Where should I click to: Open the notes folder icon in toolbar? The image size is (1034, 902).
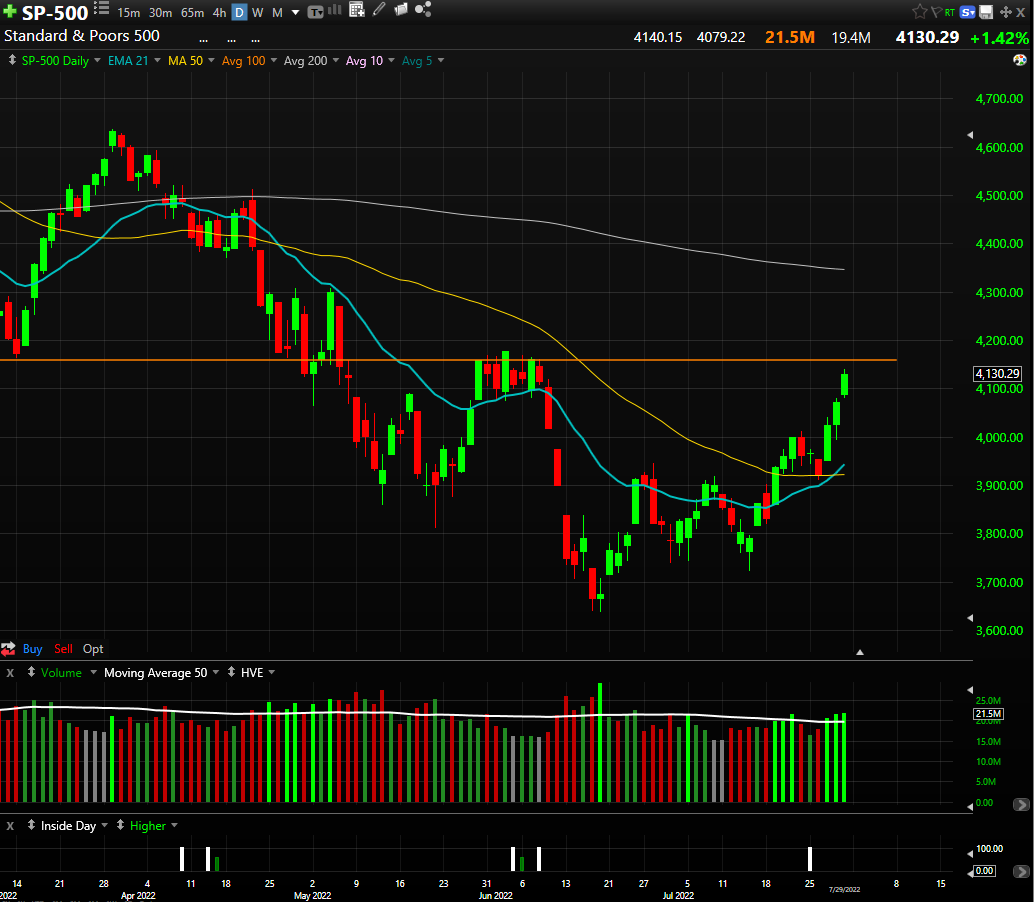pos(400,9)
